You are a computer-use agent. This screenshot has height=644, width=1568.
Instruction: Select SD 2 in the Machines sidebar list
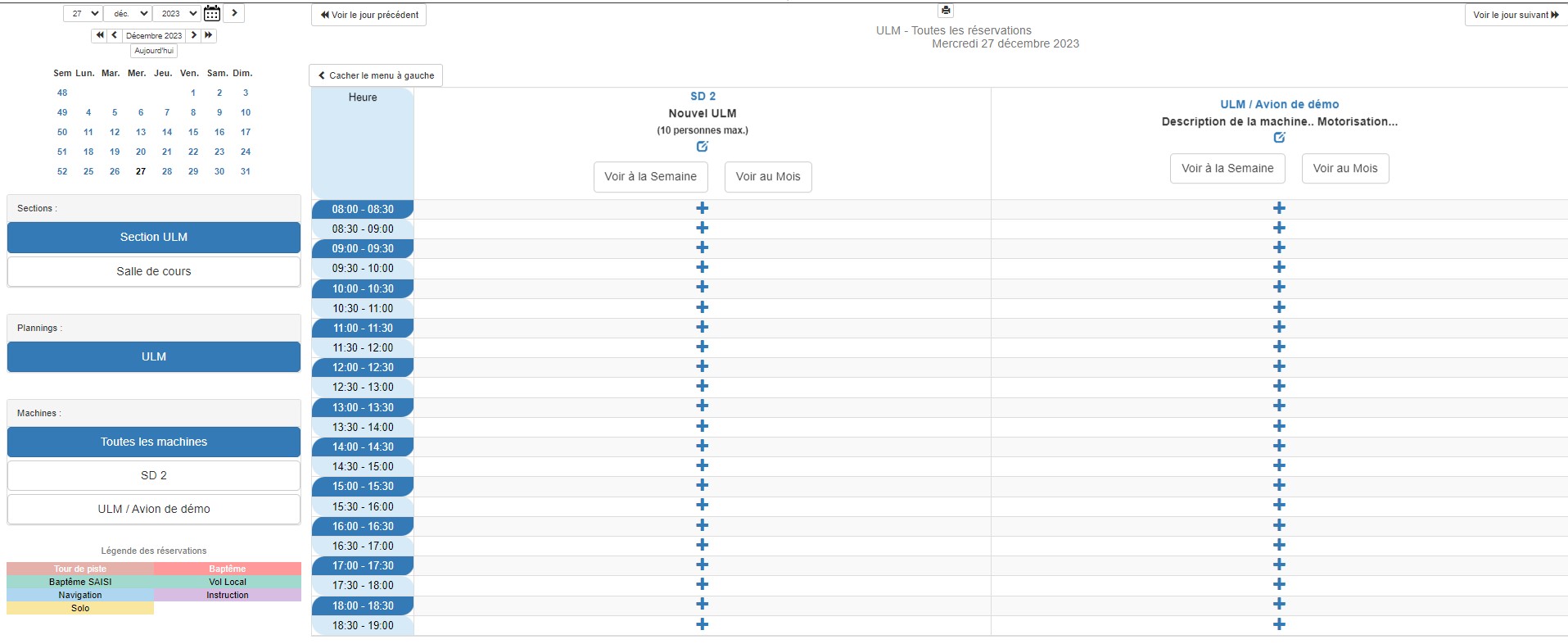[154, 475]
